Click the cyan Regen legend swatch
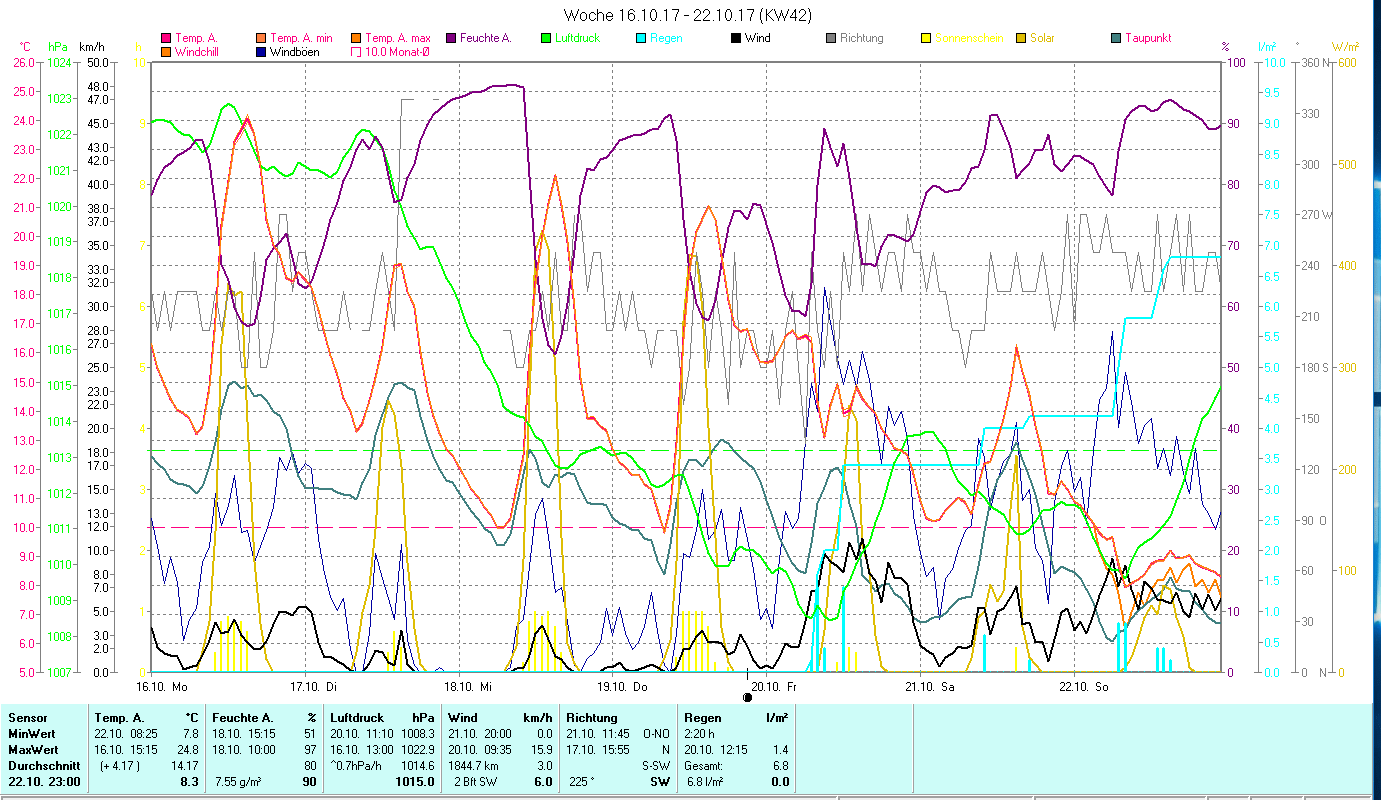This screenshot has width=1381, height=800. coord(641,39)
